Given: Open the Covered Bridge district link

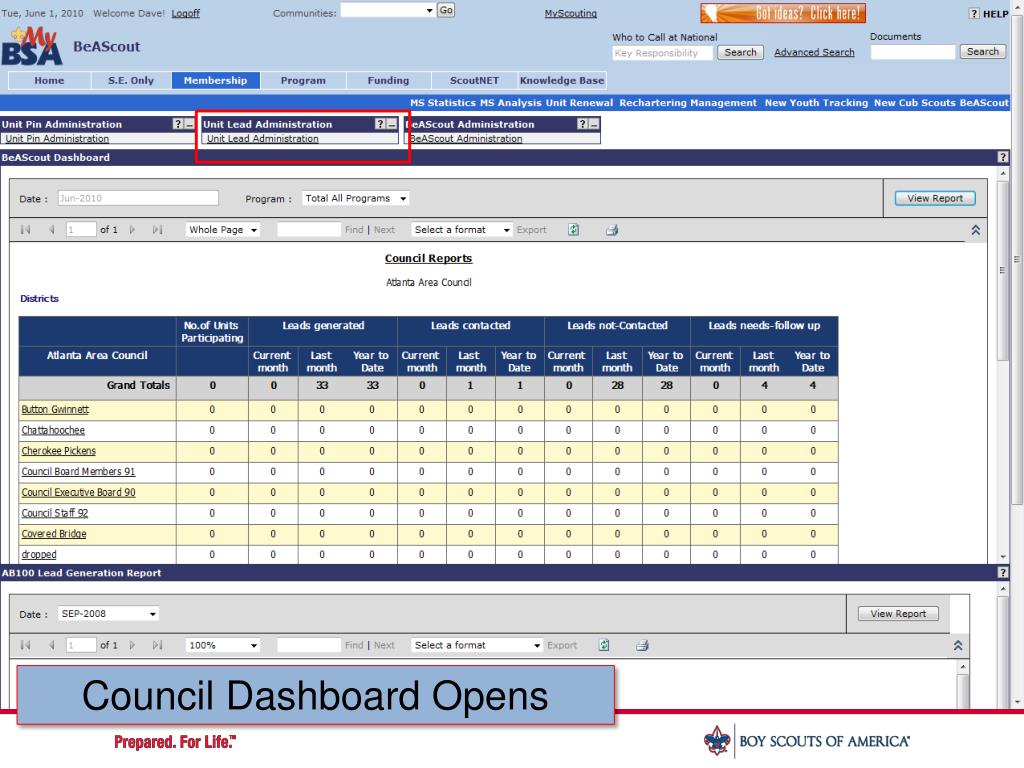Looking at the screenshot, I should point(54,534).
